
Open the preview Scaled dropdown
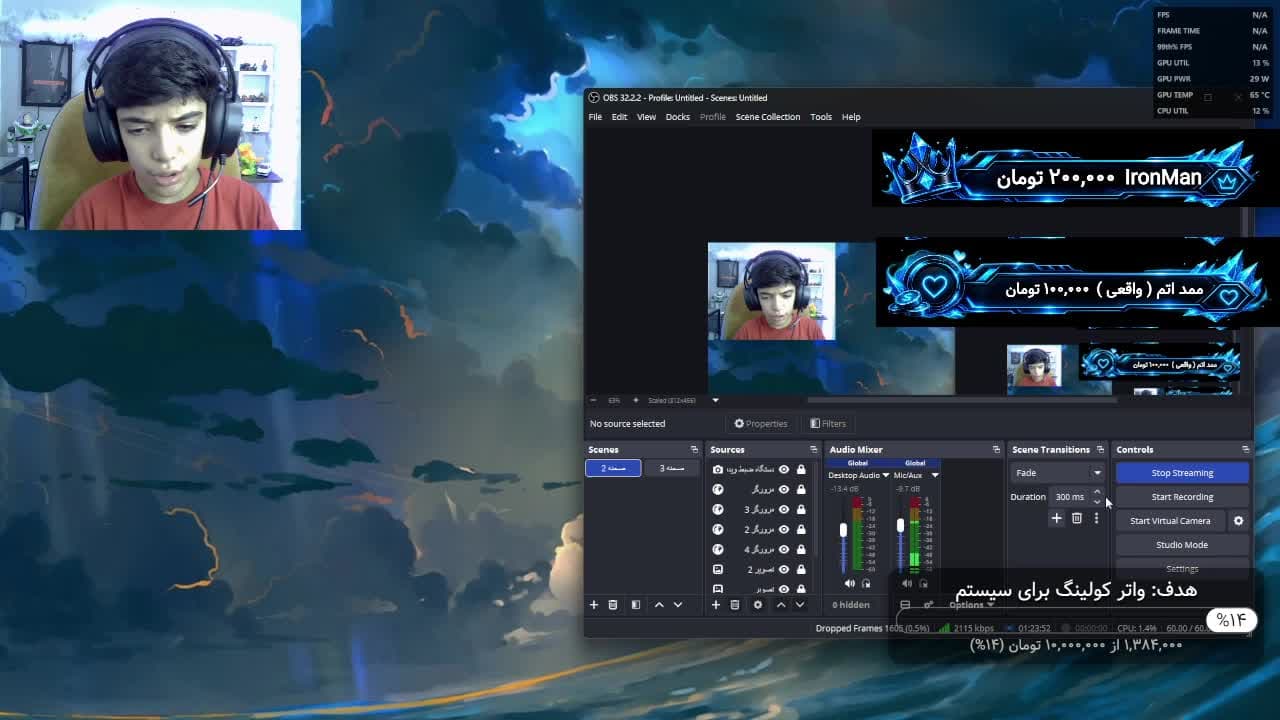coord(715,400)
